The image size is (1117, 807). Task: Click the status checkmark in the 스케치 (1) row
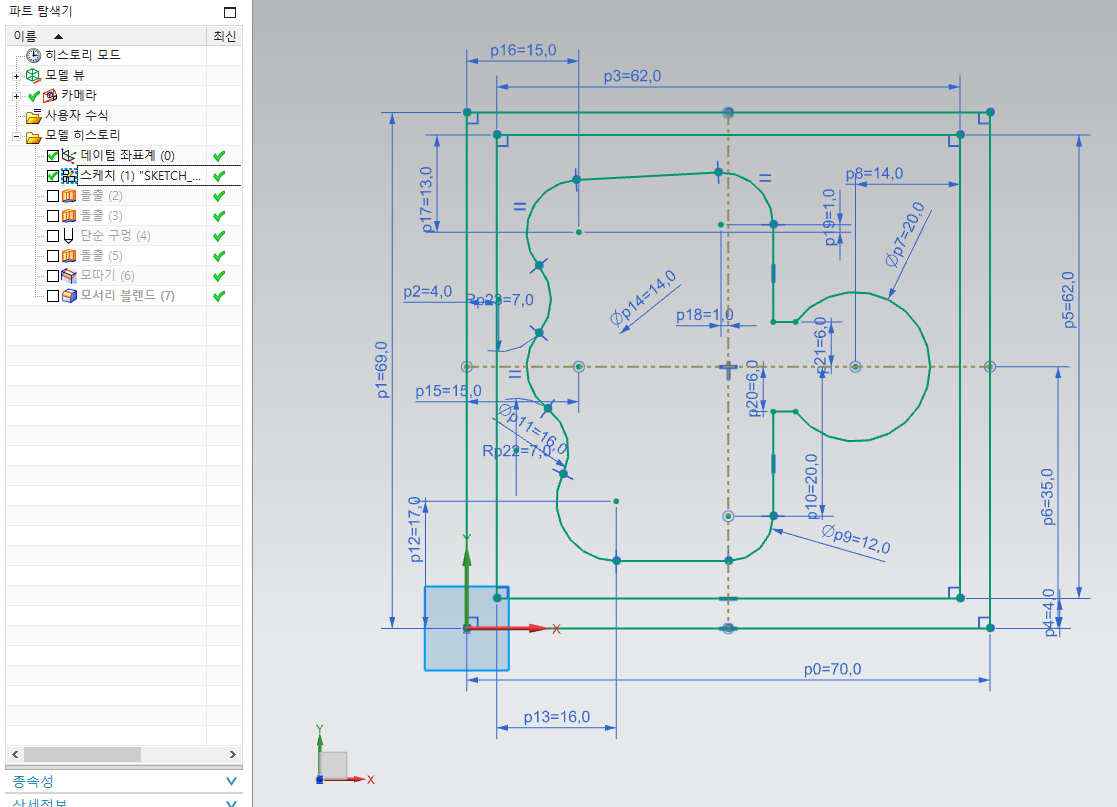click(219, 176)
